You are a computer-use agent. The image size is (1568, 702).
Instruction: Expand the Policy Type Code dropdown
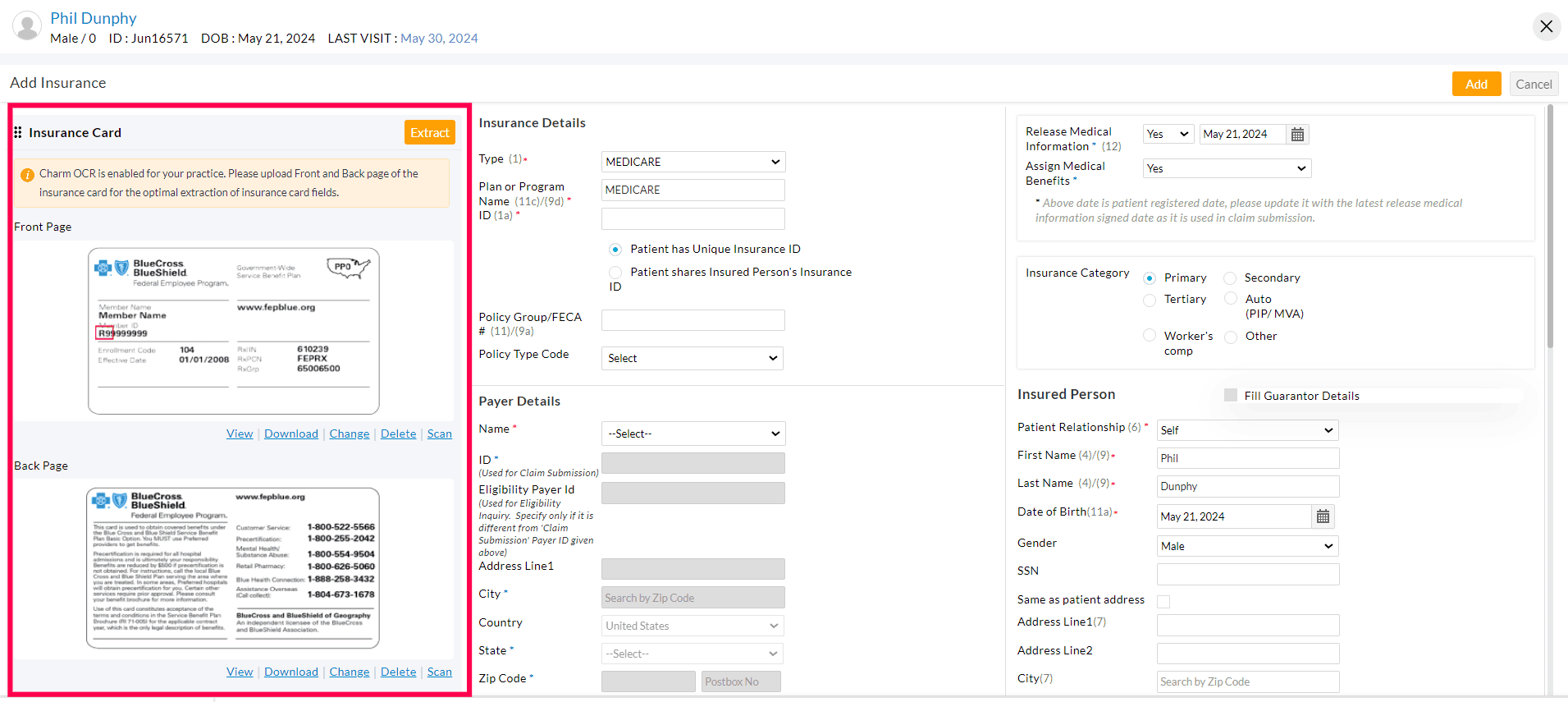point(693,358)
